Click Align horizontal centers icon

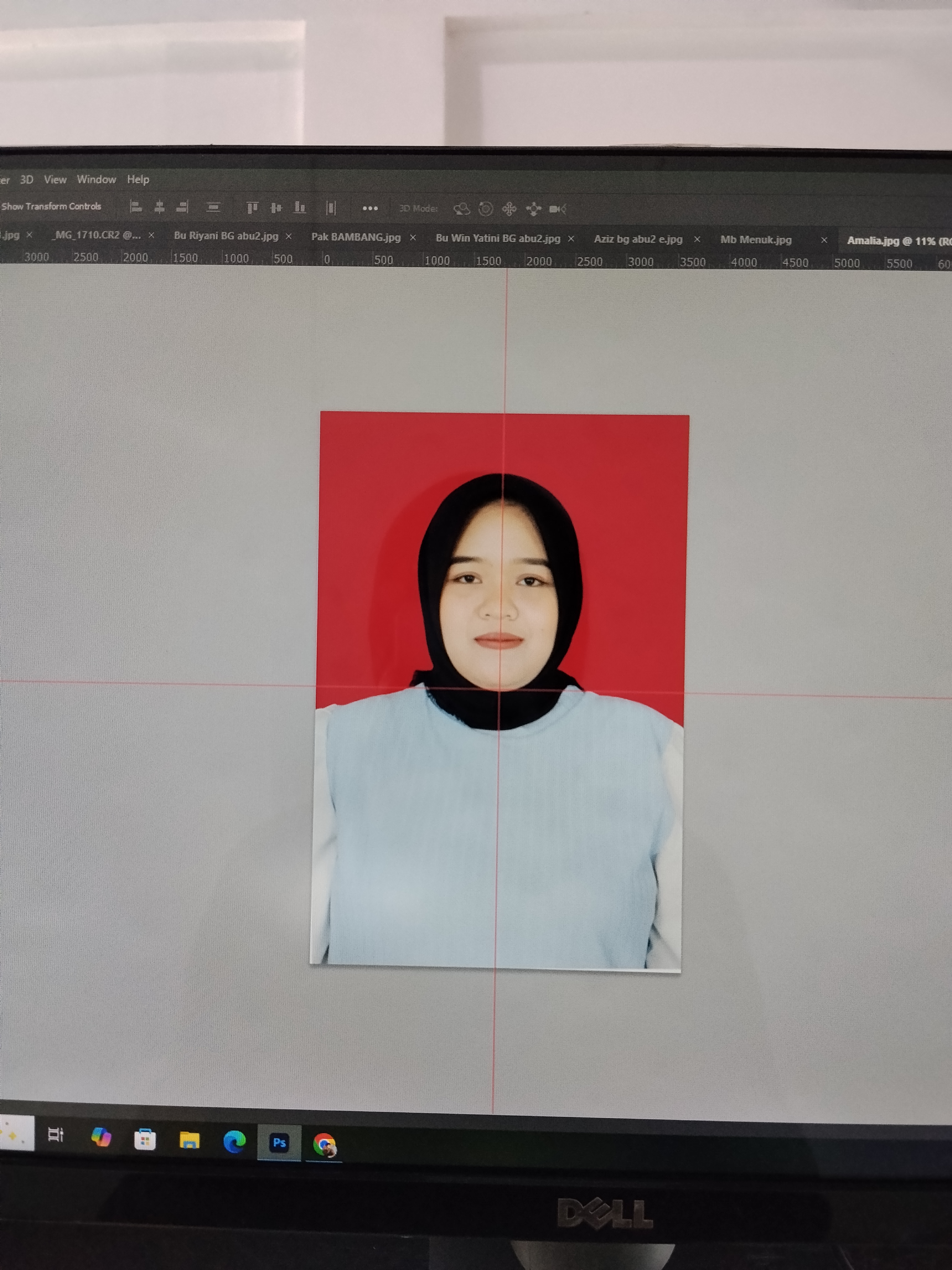[160, 207]
